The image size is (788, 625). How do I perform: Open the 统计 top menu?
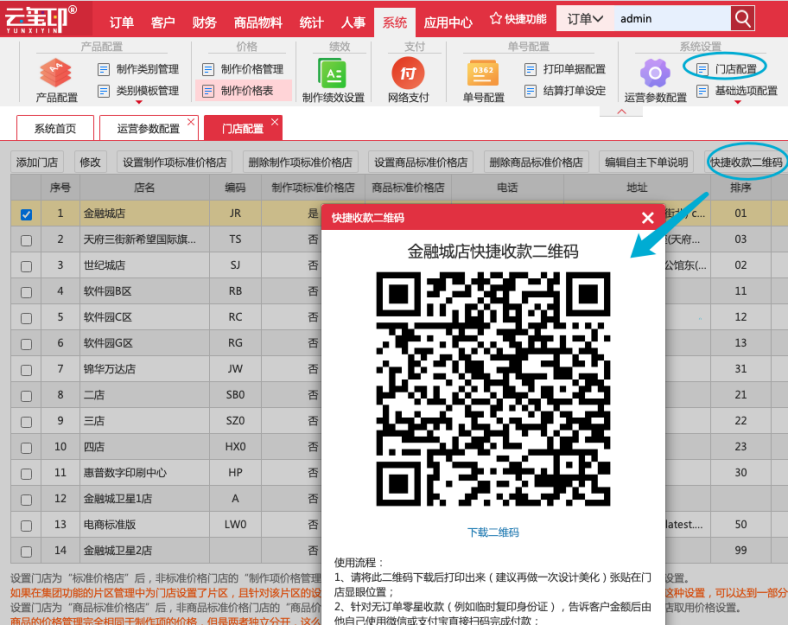pos(311,22)
